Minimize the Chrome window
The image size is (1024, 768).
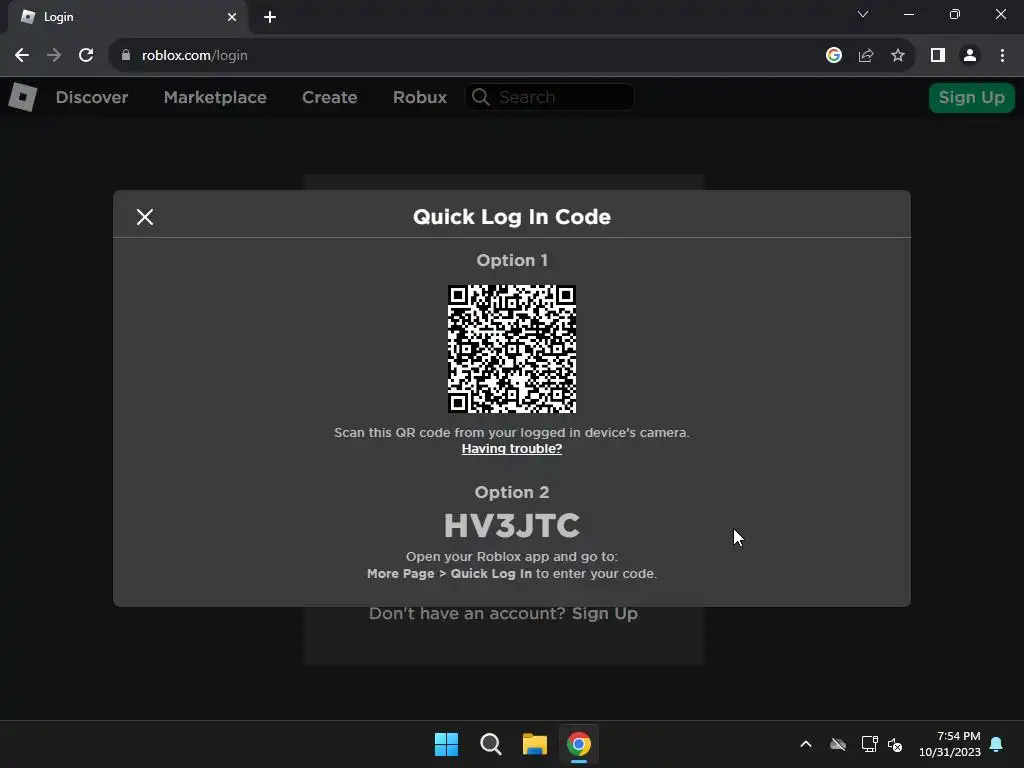[909, 14]
